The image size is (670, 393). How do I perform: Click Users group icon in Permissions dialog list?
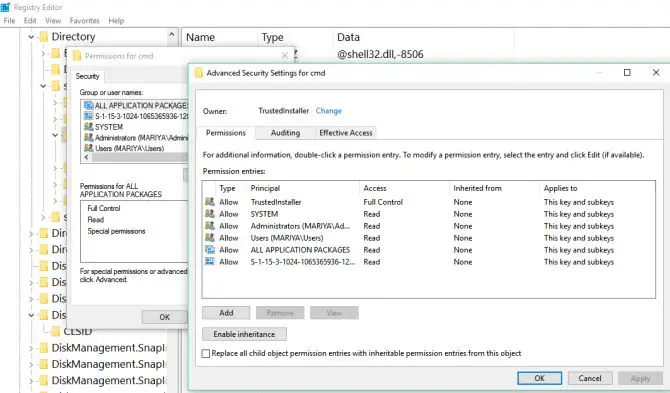pyautogui.click(x=88, y=148)
